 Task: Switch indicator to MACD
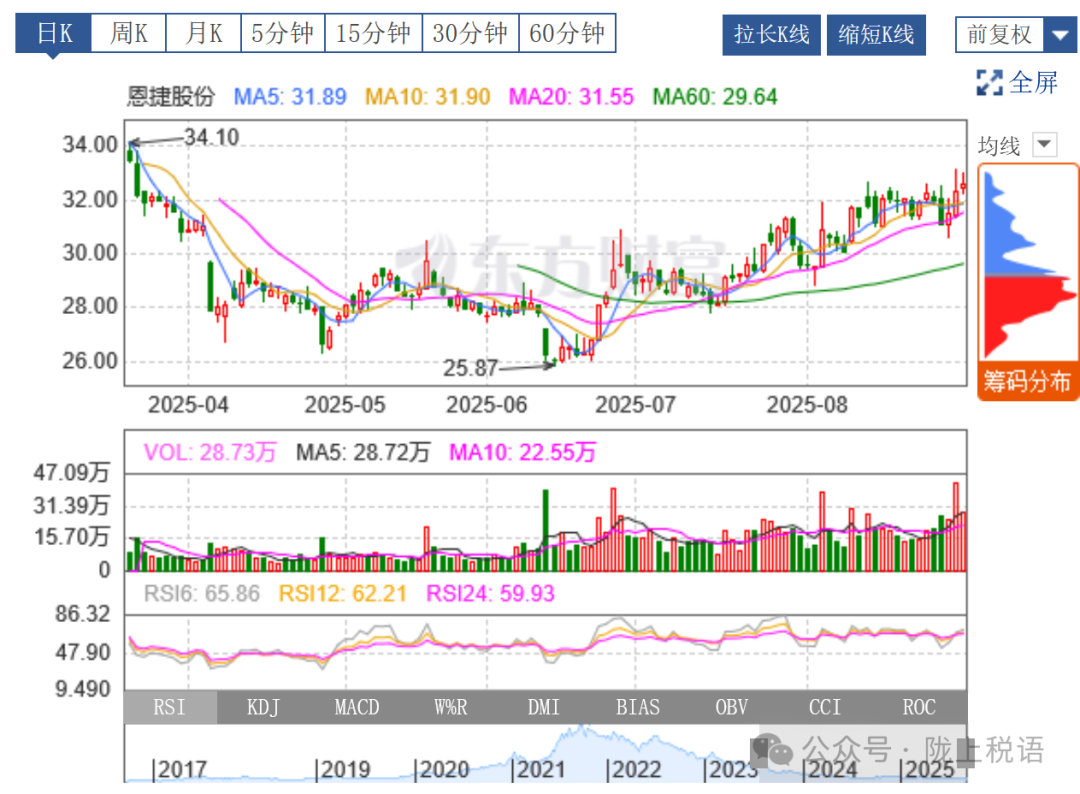tap(357, 708)
